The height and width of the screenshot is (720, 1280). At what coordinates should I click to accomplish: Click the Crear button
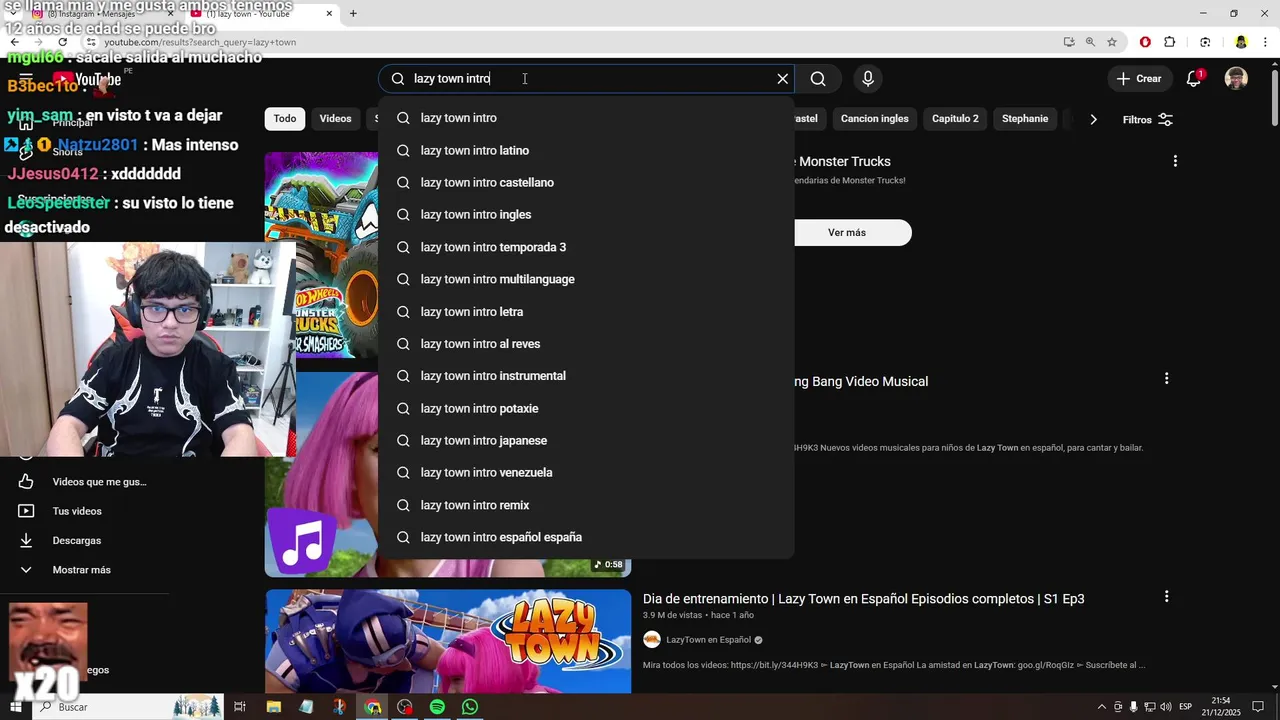(x=1139, y=79)
